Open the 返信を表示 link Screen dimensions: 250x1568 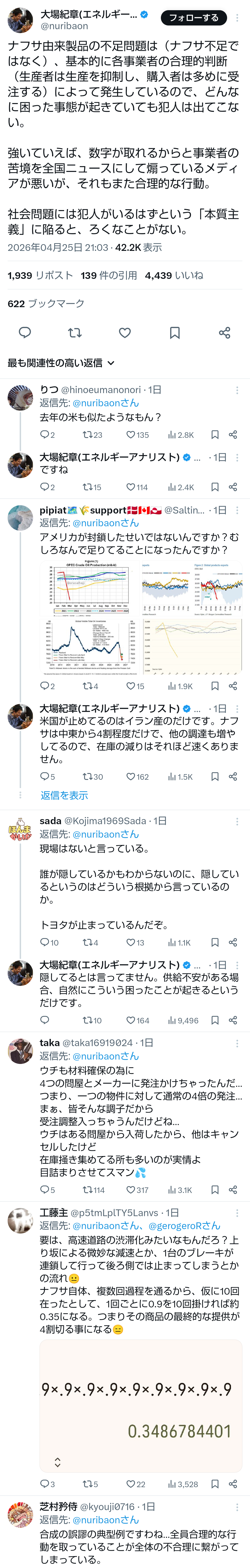(x=64, y=795)
